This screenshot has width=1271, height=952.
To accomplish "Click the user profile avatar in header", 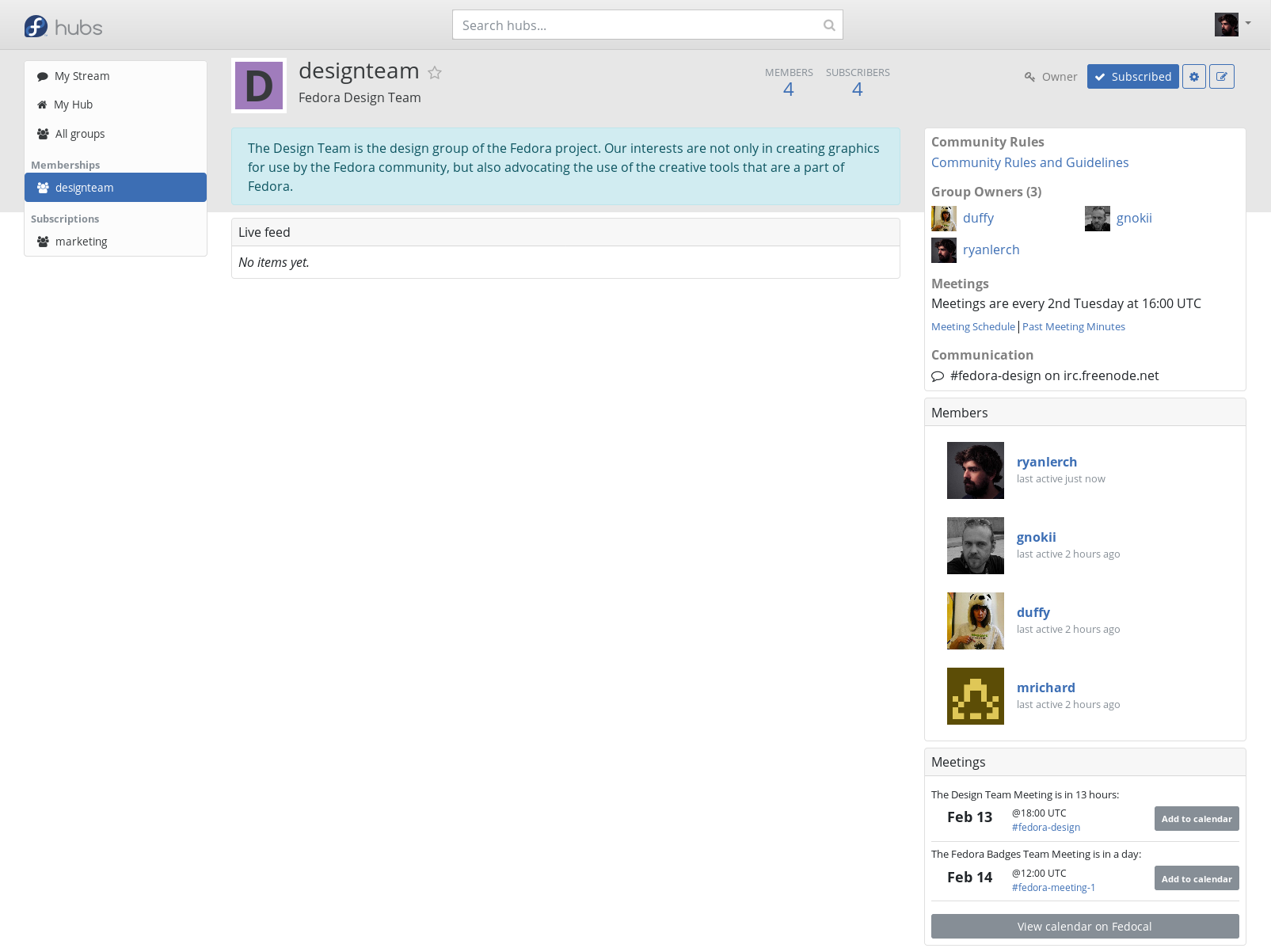I will click(x=1227, y=25).
